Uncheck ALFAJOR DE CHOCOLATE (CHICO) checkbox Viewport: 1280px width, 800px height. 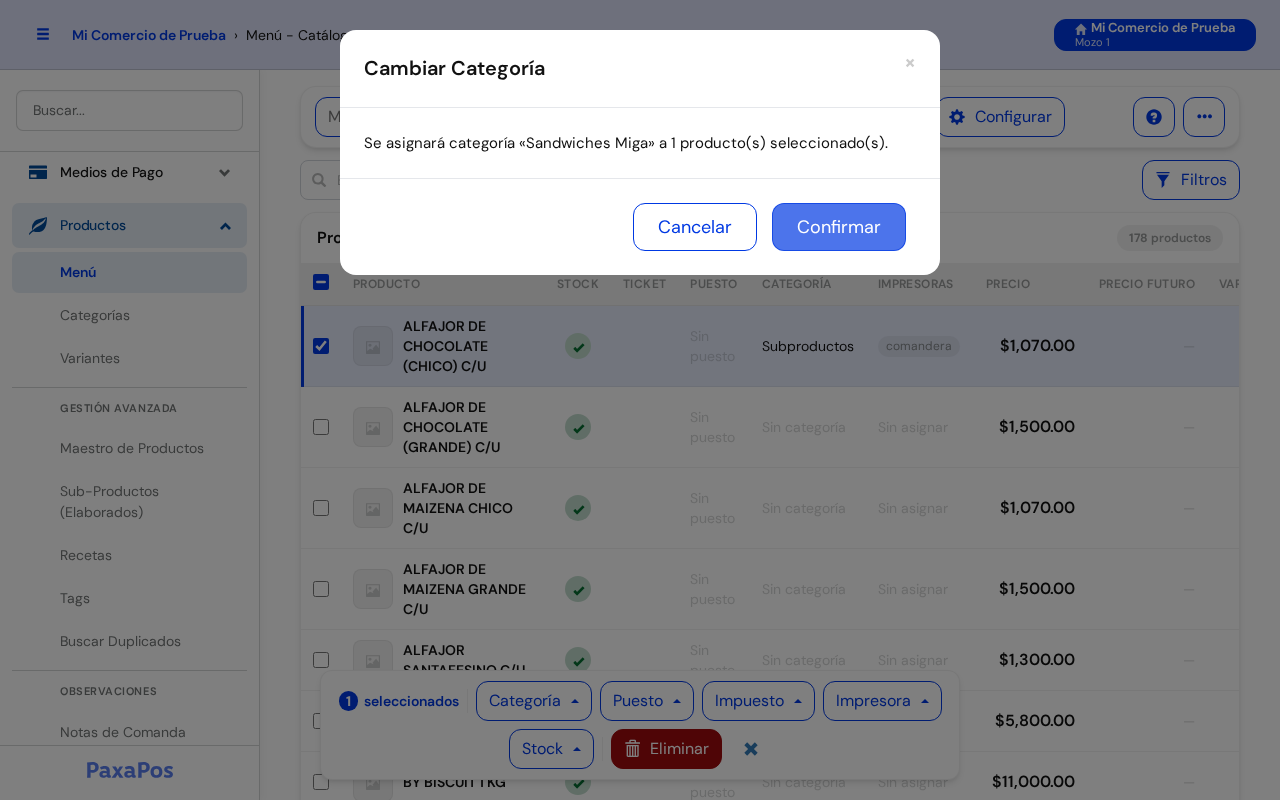(321, 346)
